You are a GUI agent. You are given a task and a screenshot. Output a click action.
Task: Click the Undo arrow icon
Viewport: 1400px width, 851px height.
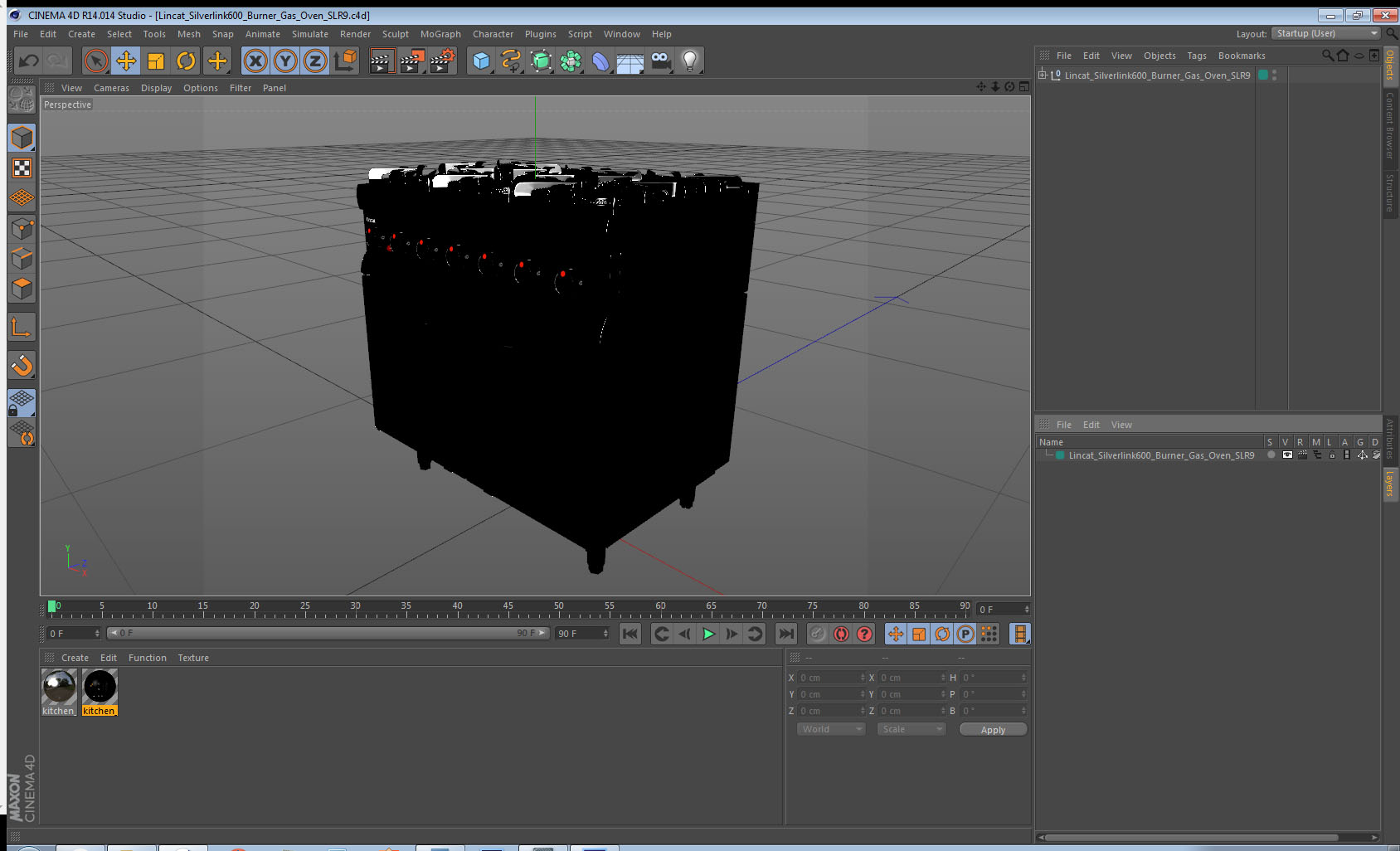[x=29, y=61]
